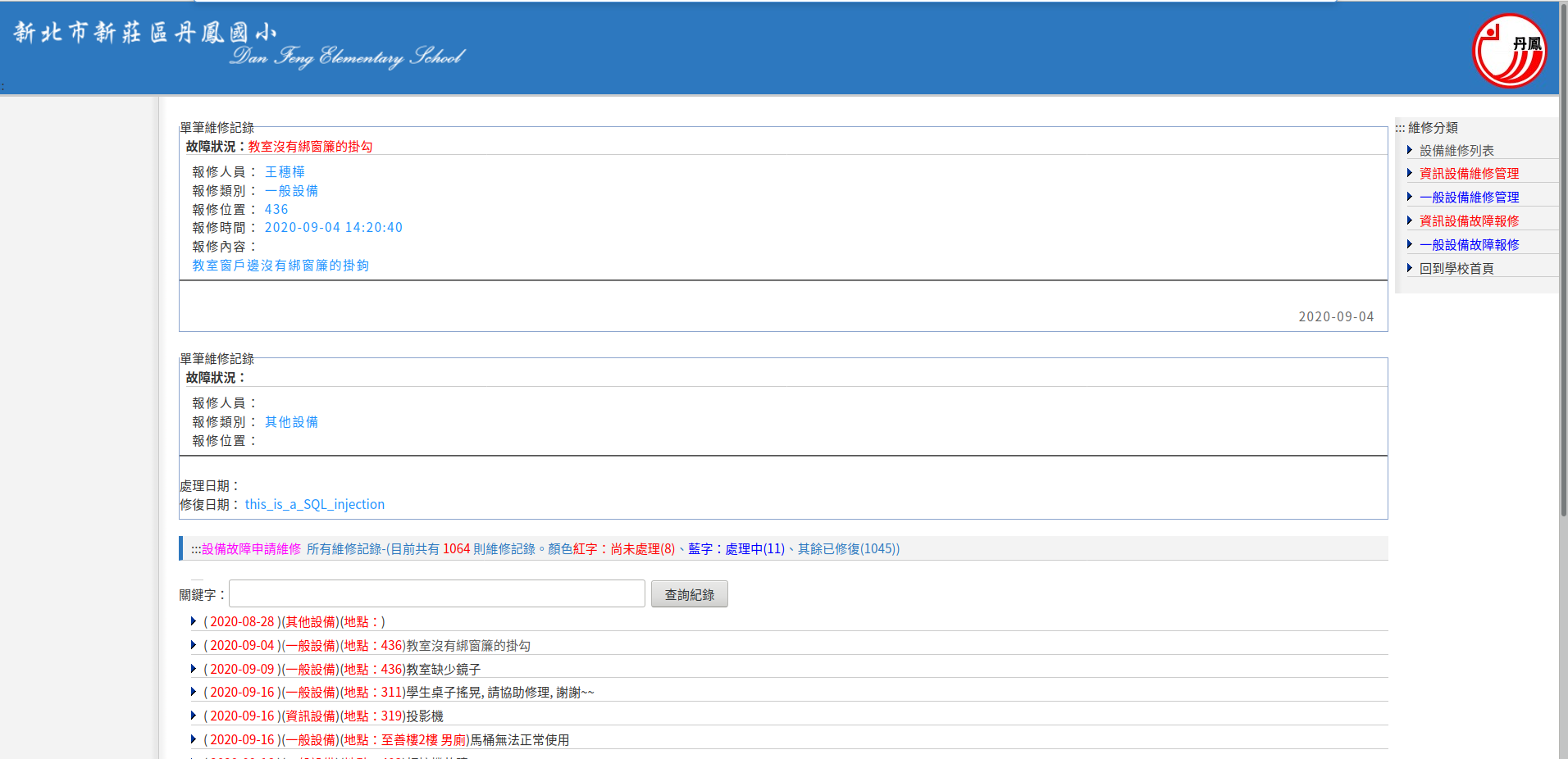Click report time 2020-09-04 14:20:40
Viewport: 1568px width, 759px height.
(333, 228)
